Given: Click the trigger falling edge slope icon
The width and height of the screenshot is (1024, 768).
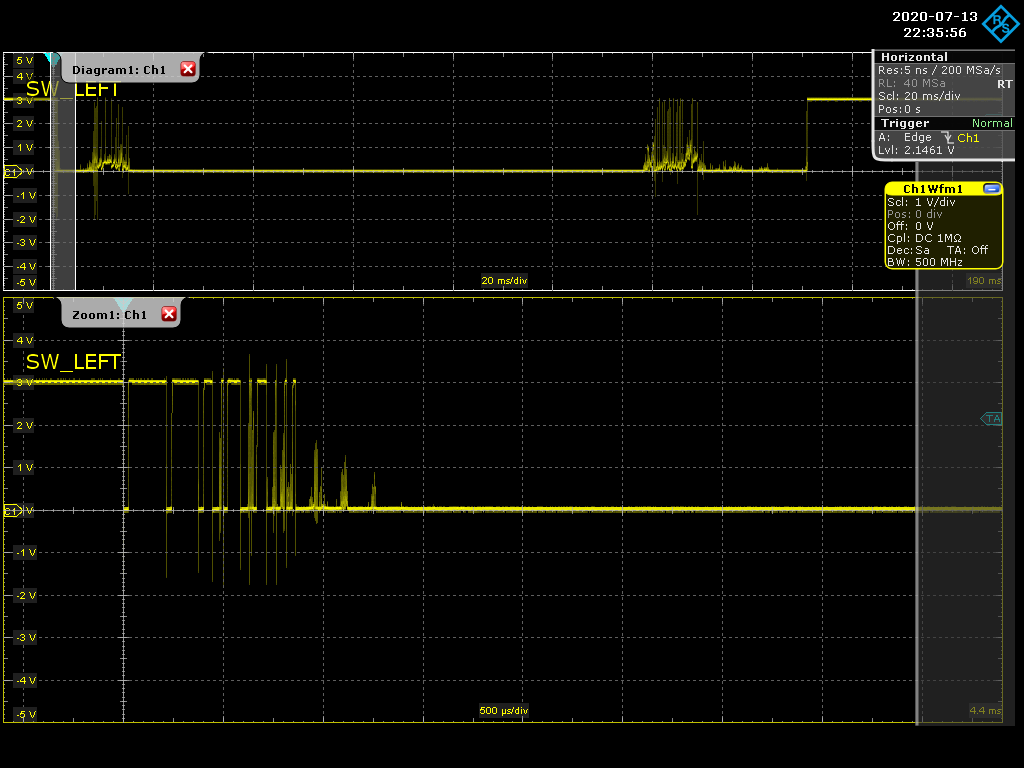Looking at the screenshot, I should pyautogui.click(x=946, y=138).
